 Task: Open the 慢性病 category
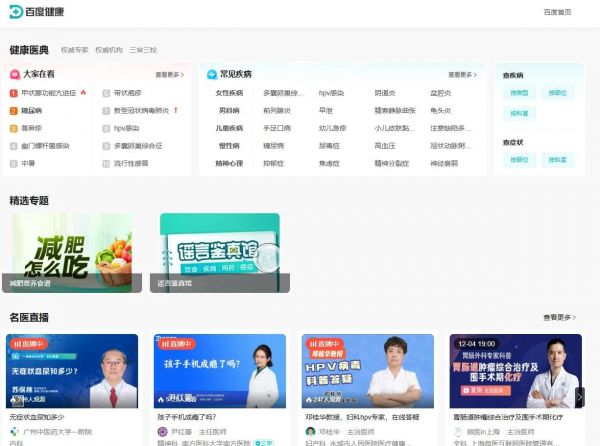pyautogui.click(x=229, y=146)
